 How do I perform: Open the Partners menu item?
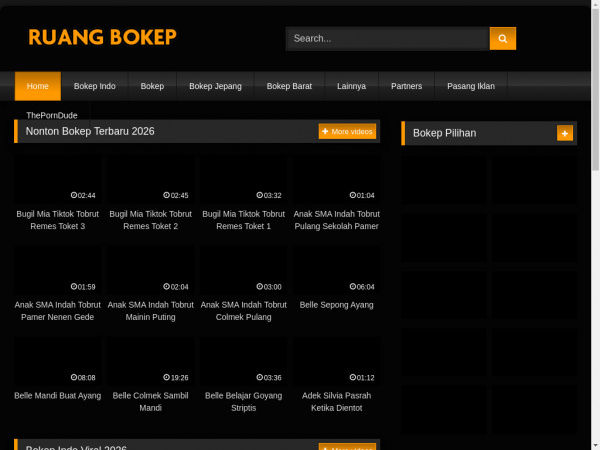(x=406, y=86)
